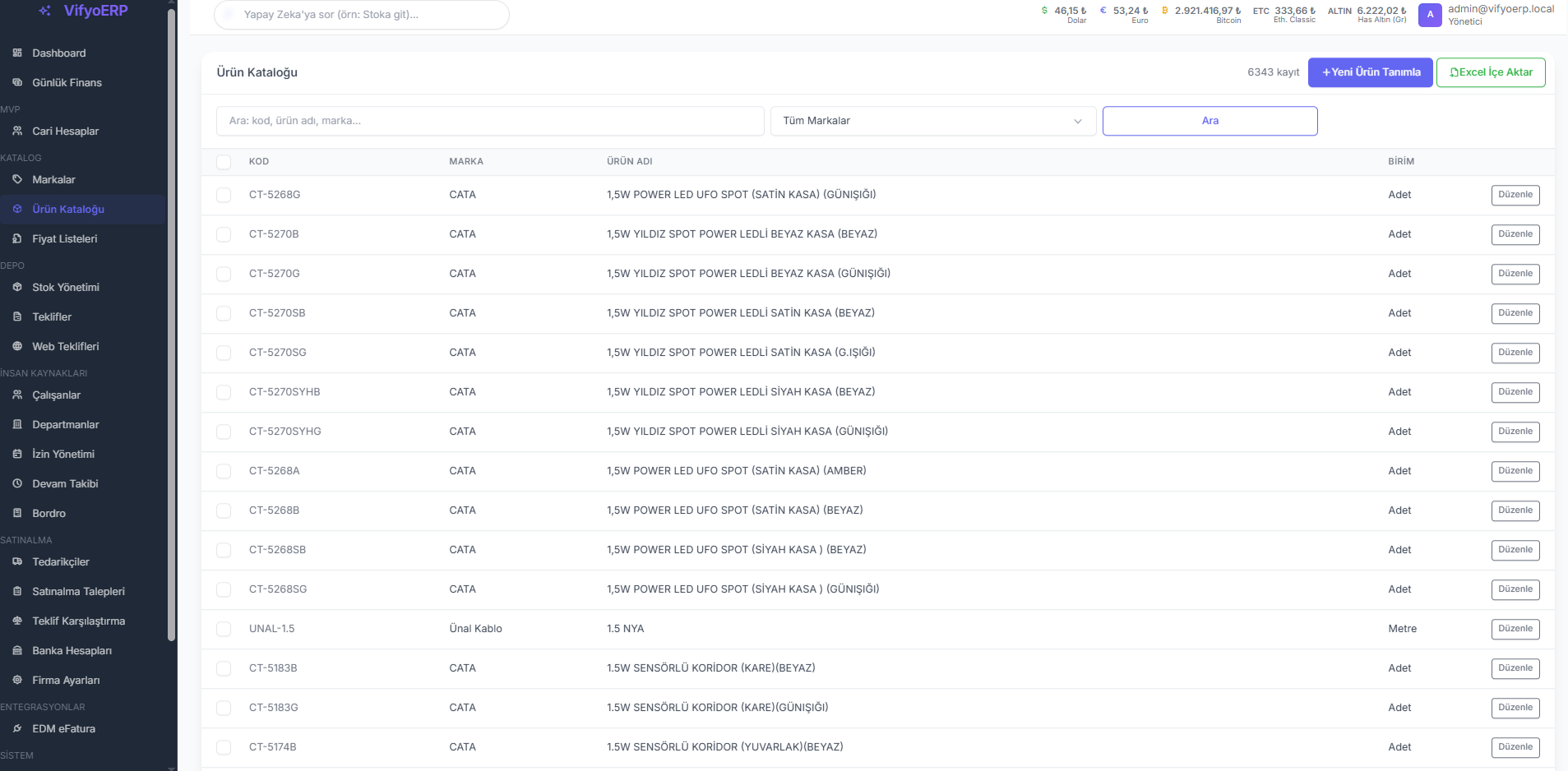Click the 6343 kayıt count text

1274,72
